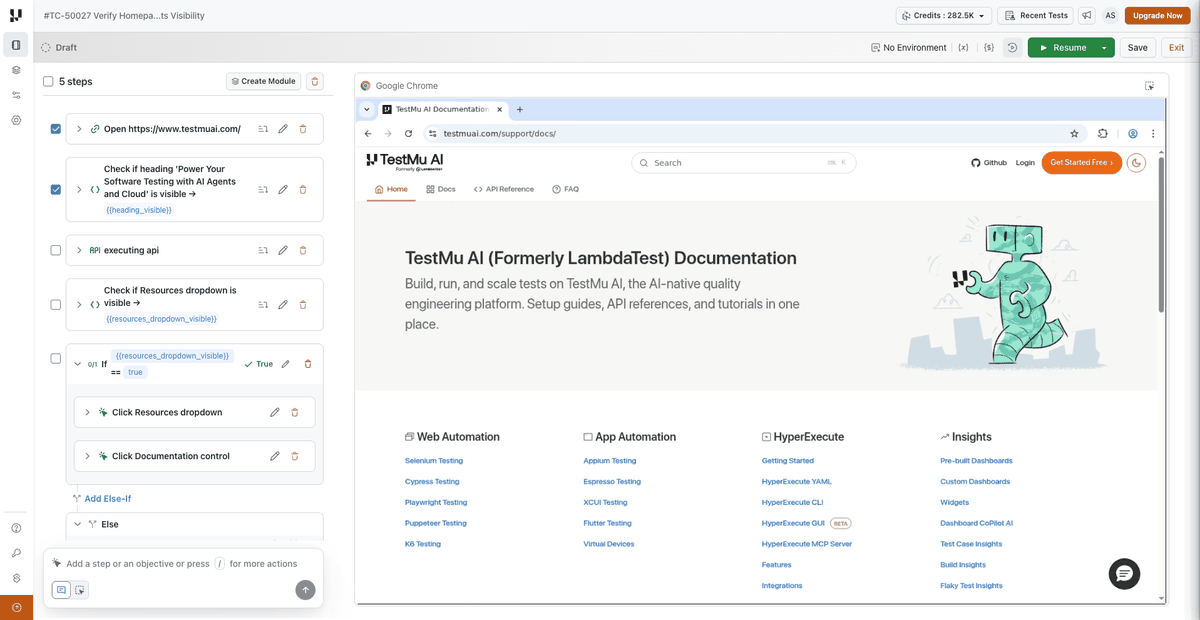Select element-selection mode toggle in step input
This screenshot has height=620, width=1200.
click(x=80, y=590)
